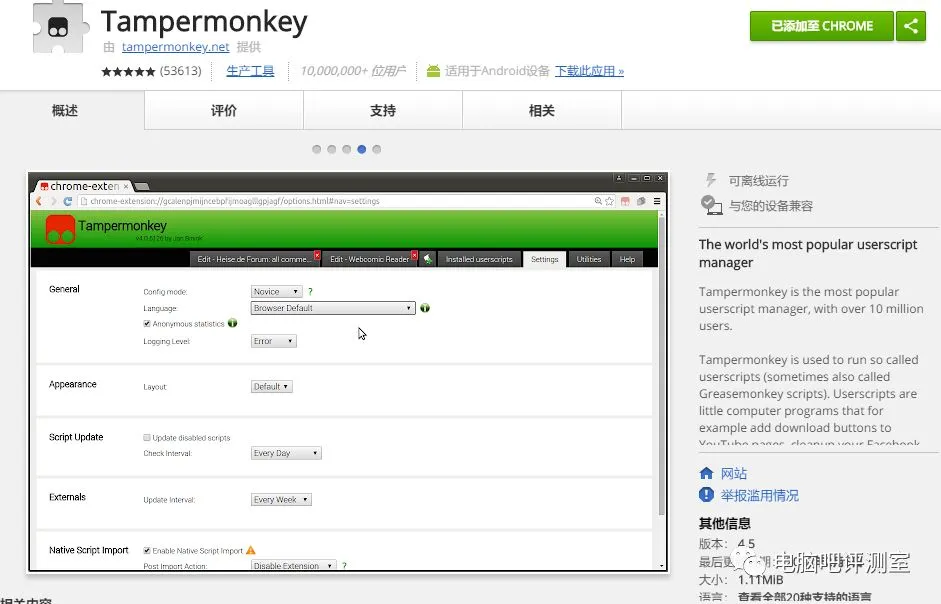Close the Edit Heise.de Forum tab
This screenshot has width=941, height=604.
pos(317,255)
